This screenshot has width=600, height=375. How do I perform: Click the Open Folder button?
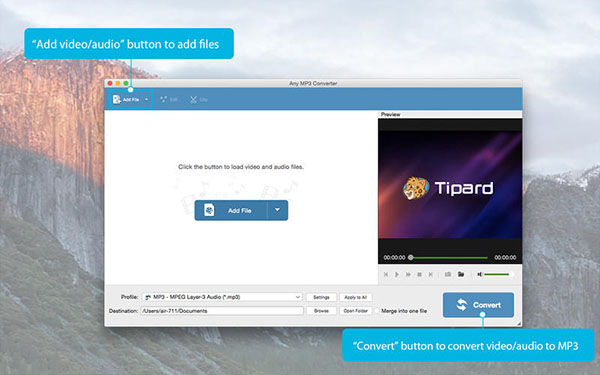[x=355, y=311]
